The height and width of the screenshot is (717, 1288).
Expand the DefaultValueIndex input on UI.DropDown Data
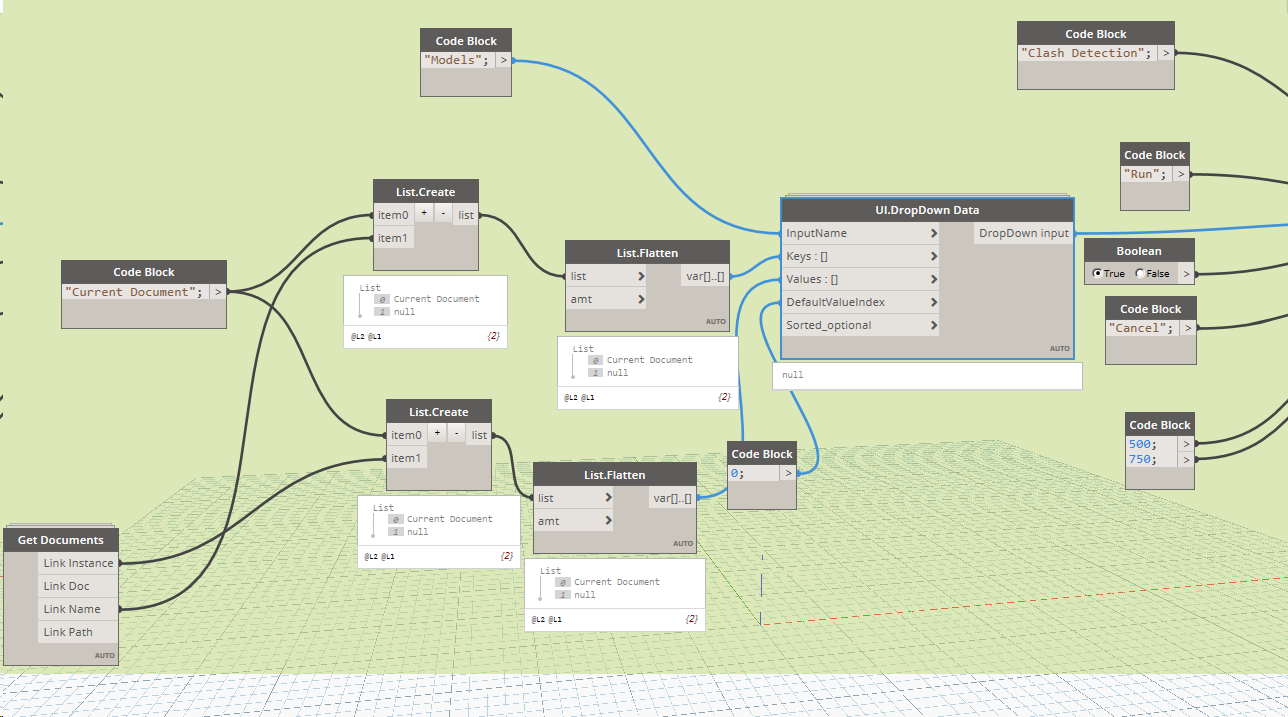[932, 301]
